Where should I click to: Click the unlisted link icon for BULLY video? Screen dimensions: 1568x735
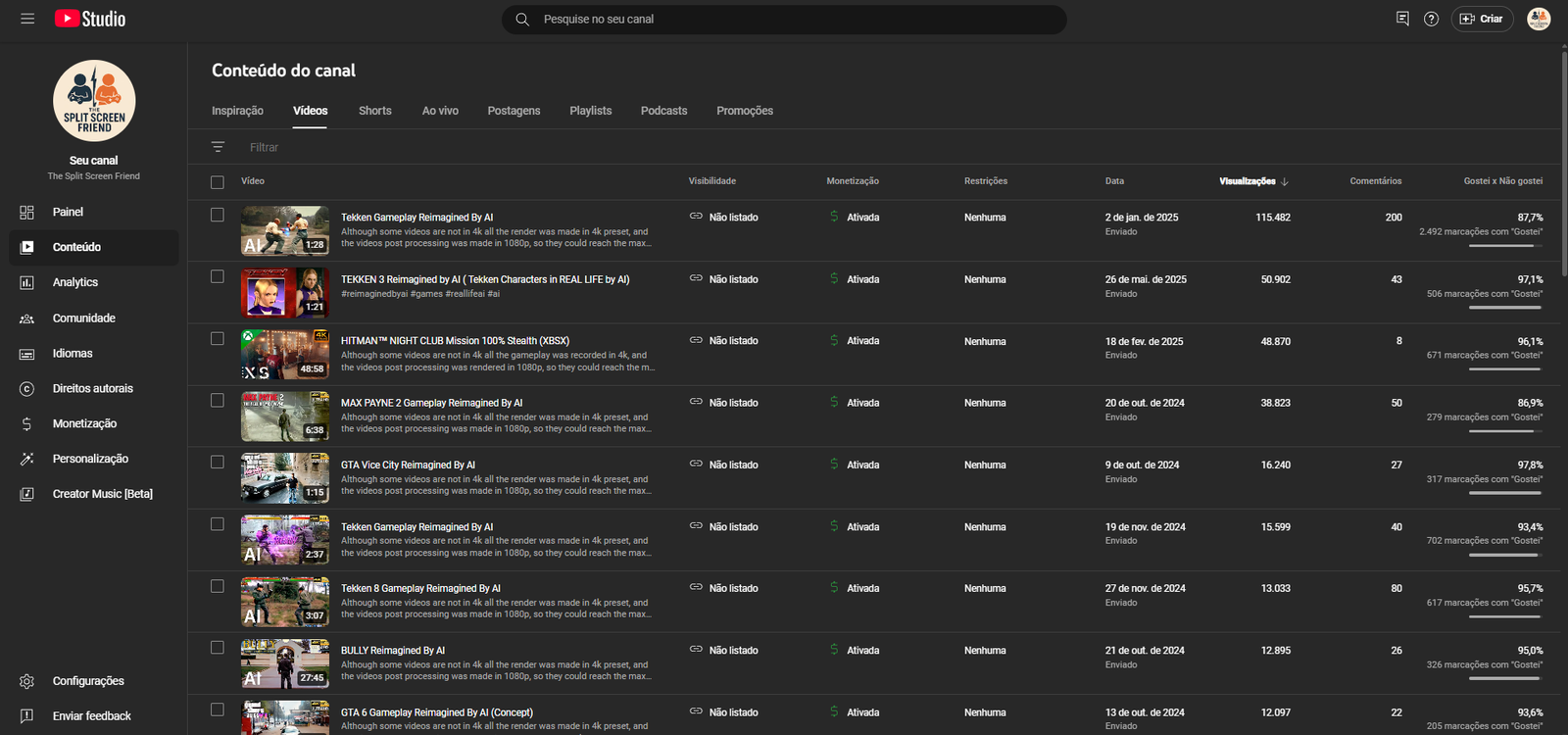tap(696, 650)
